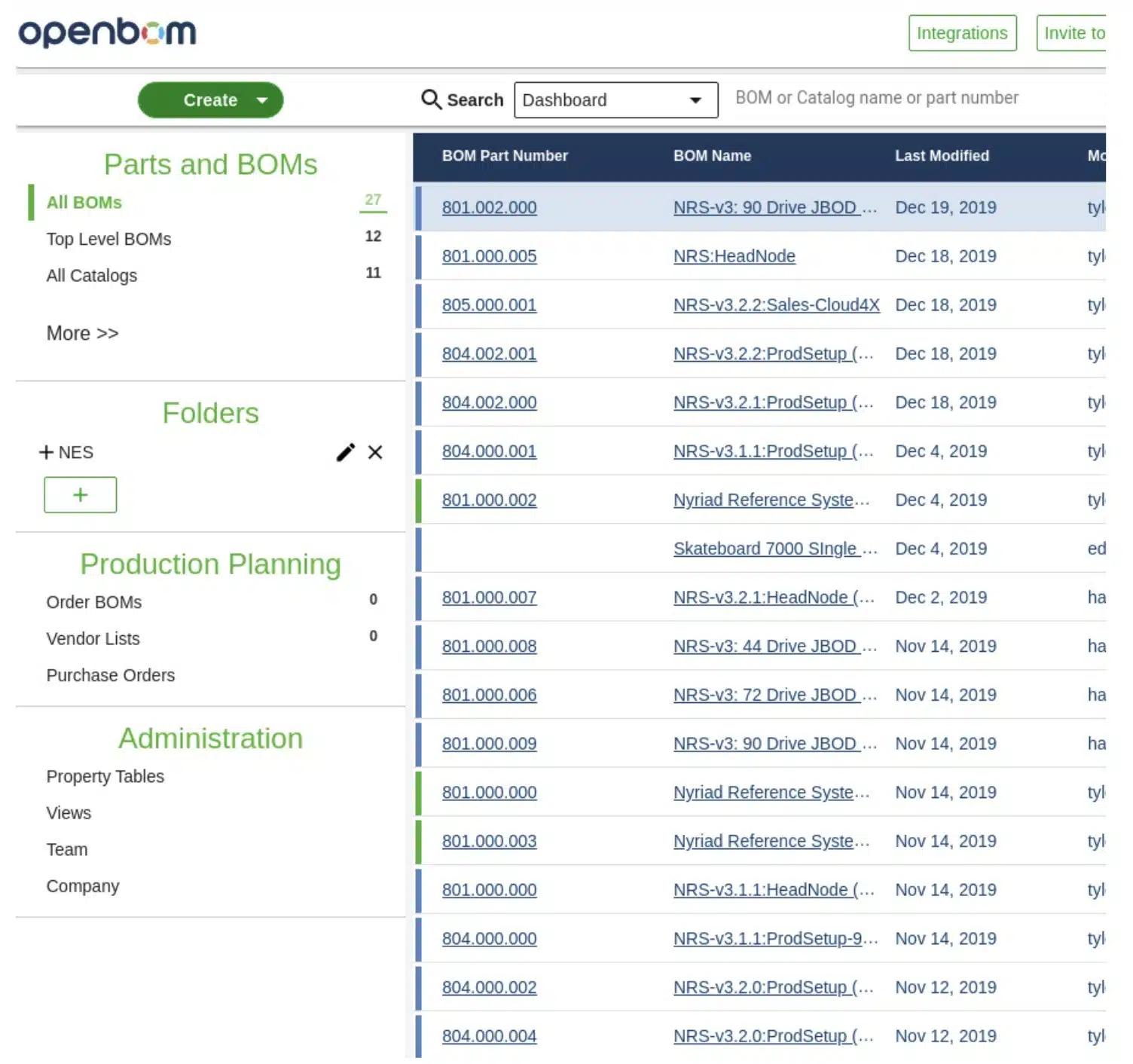1133x1064 pixels.
Task: Click the magnifier search icon
Action: click(431, 99)
